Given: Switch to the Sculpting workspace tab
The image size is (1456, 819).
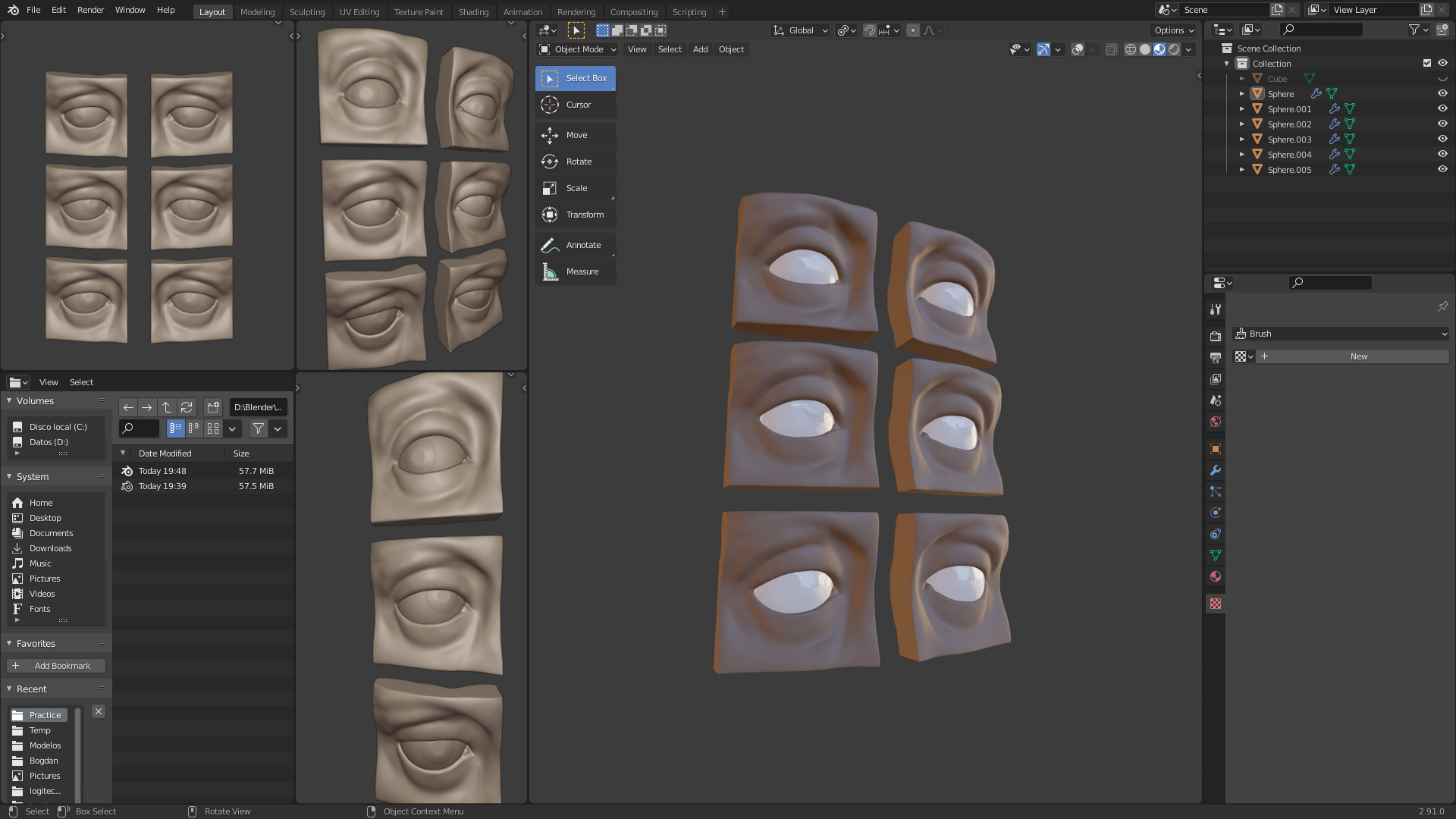Looking at the screenshot, I should (306, 11).
